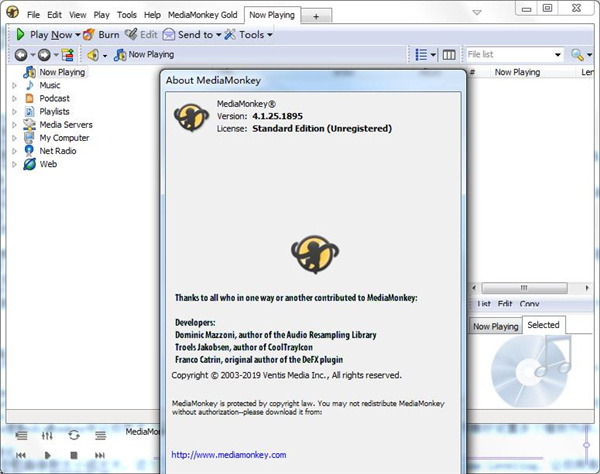Adjust the volume slider at bottom right

pos(587,445)
